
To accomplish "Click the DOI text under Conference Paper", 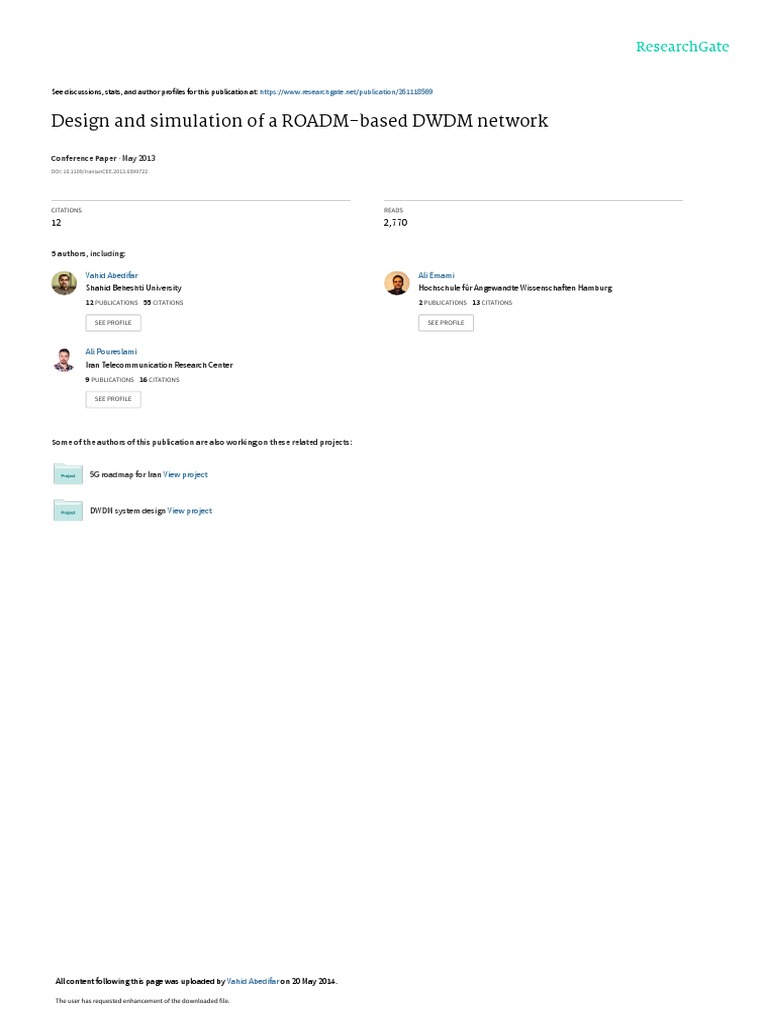I will pos(99,172).
